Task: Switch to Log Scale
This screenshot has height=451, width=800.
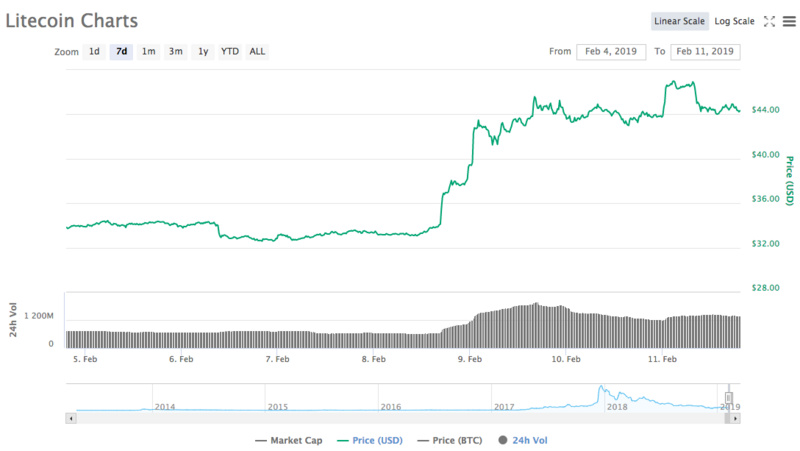Action: 734,21
